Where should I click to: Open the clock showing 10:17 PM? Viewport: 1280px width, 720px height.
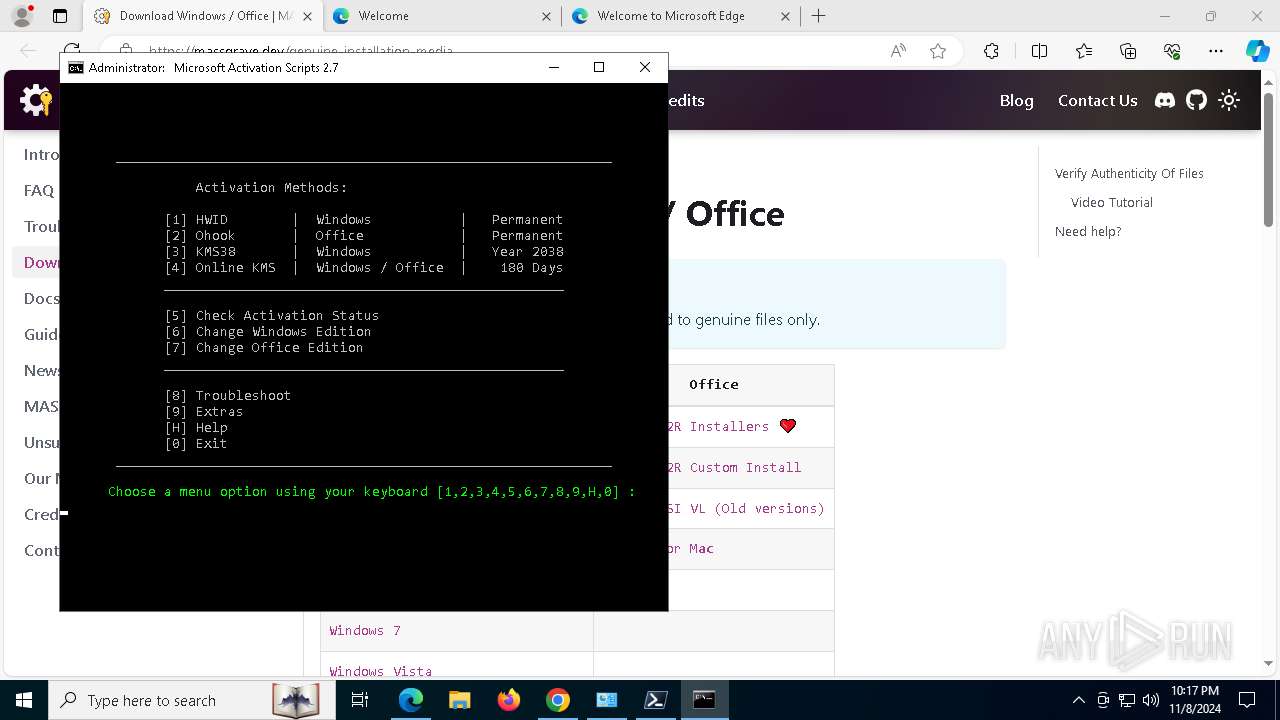tap(1194, 700)
